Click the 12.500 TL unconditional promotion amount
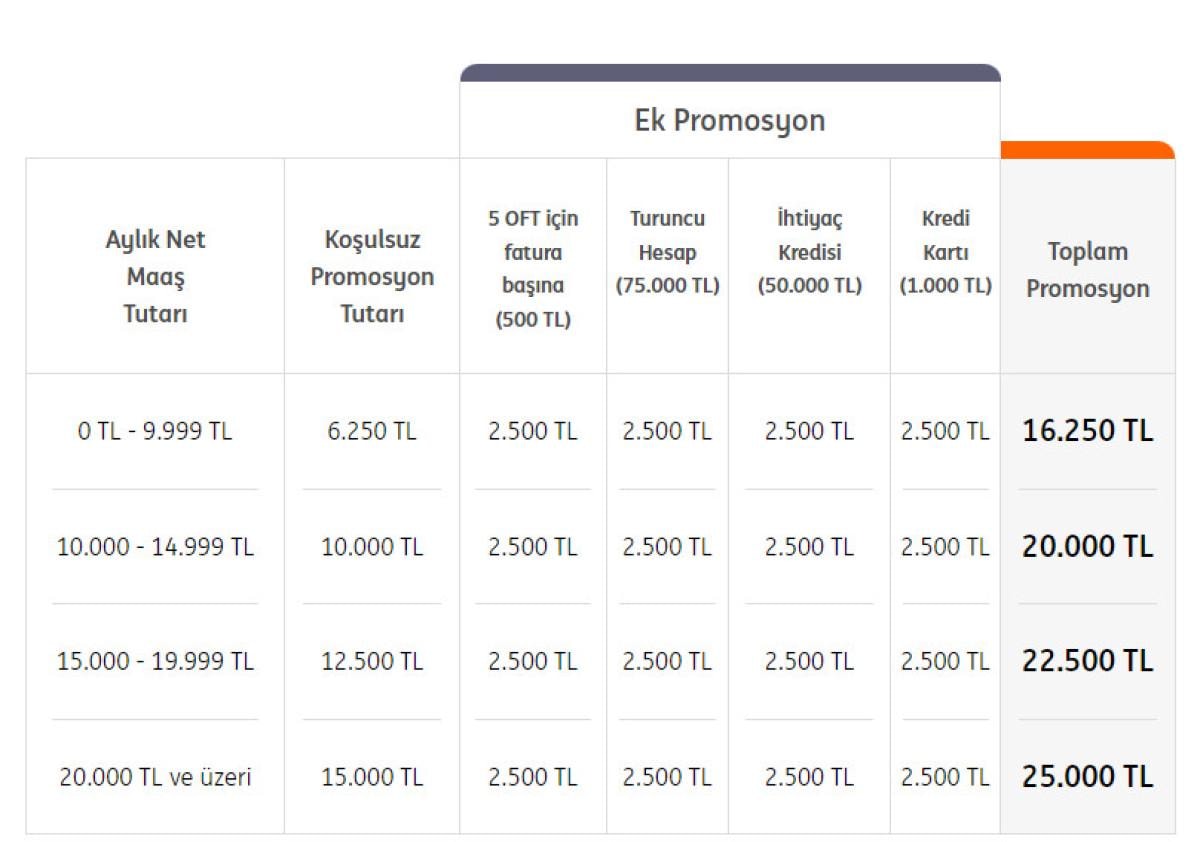The image size is (1200, 842). [372, 662]
